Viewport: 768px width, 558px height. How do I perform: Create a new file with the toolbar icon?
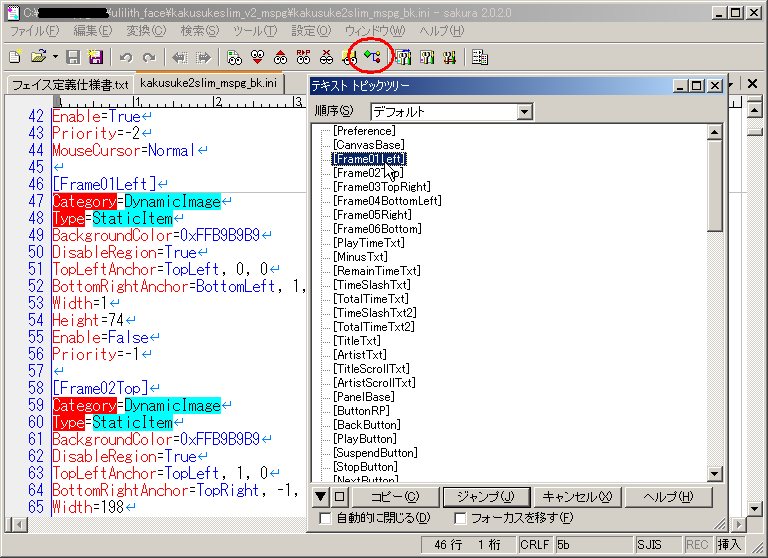pos(15,57)
